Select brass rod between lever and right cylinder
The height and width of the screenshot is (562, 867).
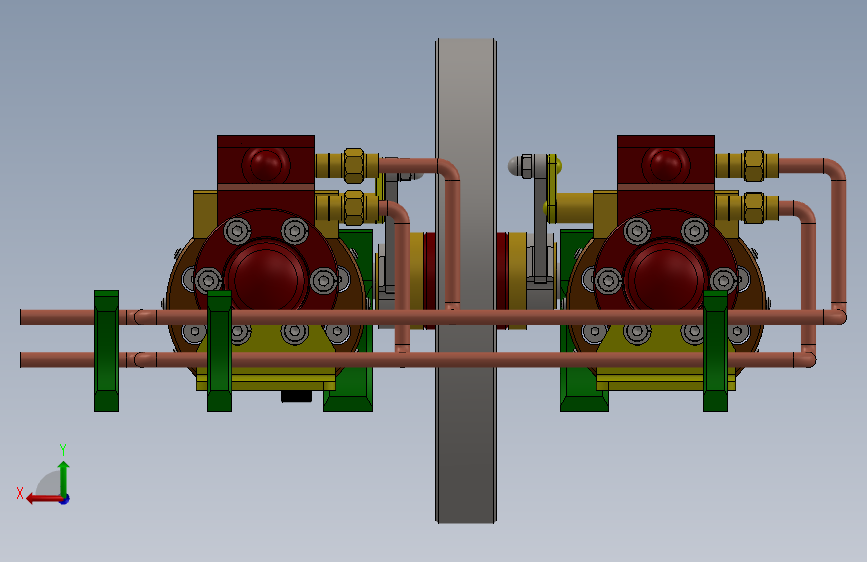[x=573, y=208]
